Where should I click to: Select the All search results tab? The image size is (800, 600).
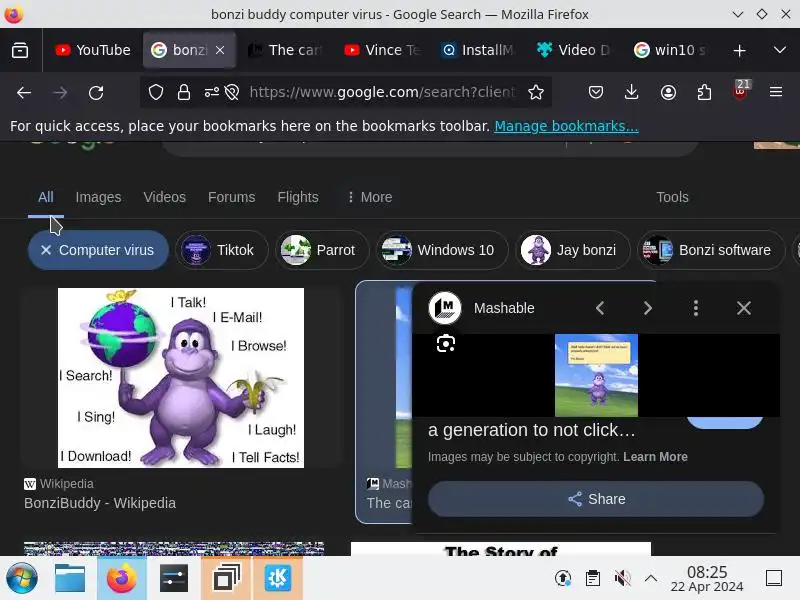click(x=46, y=197)
